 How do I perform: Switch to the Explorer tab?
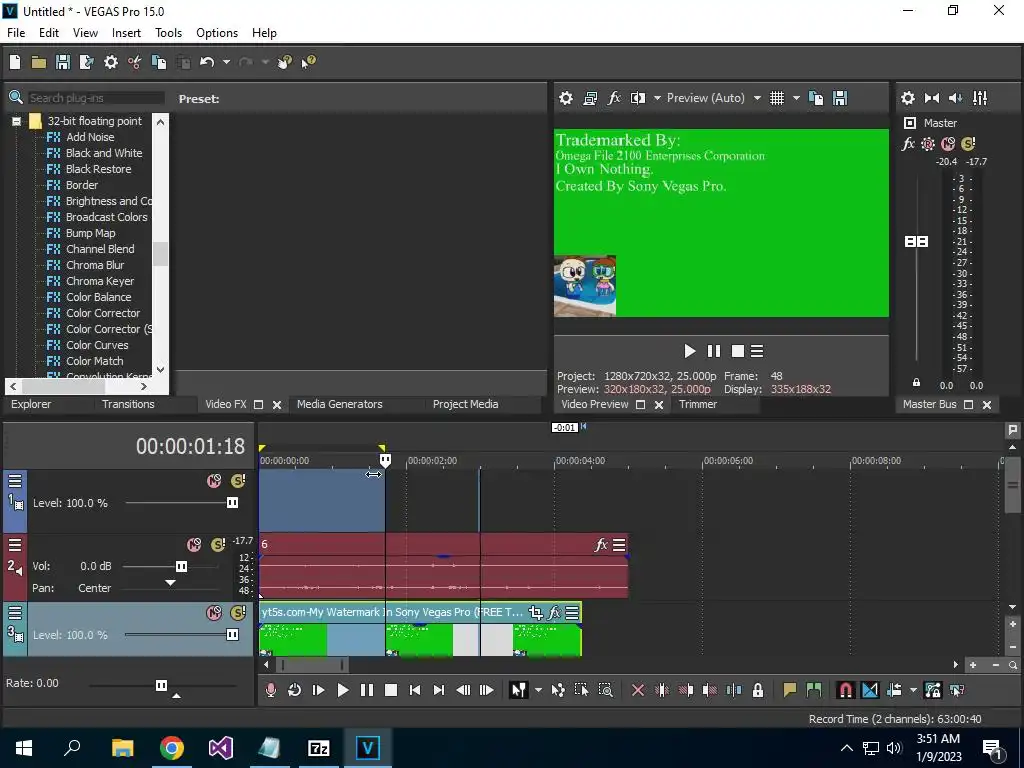pyautogui.click(x=31, y=404)
